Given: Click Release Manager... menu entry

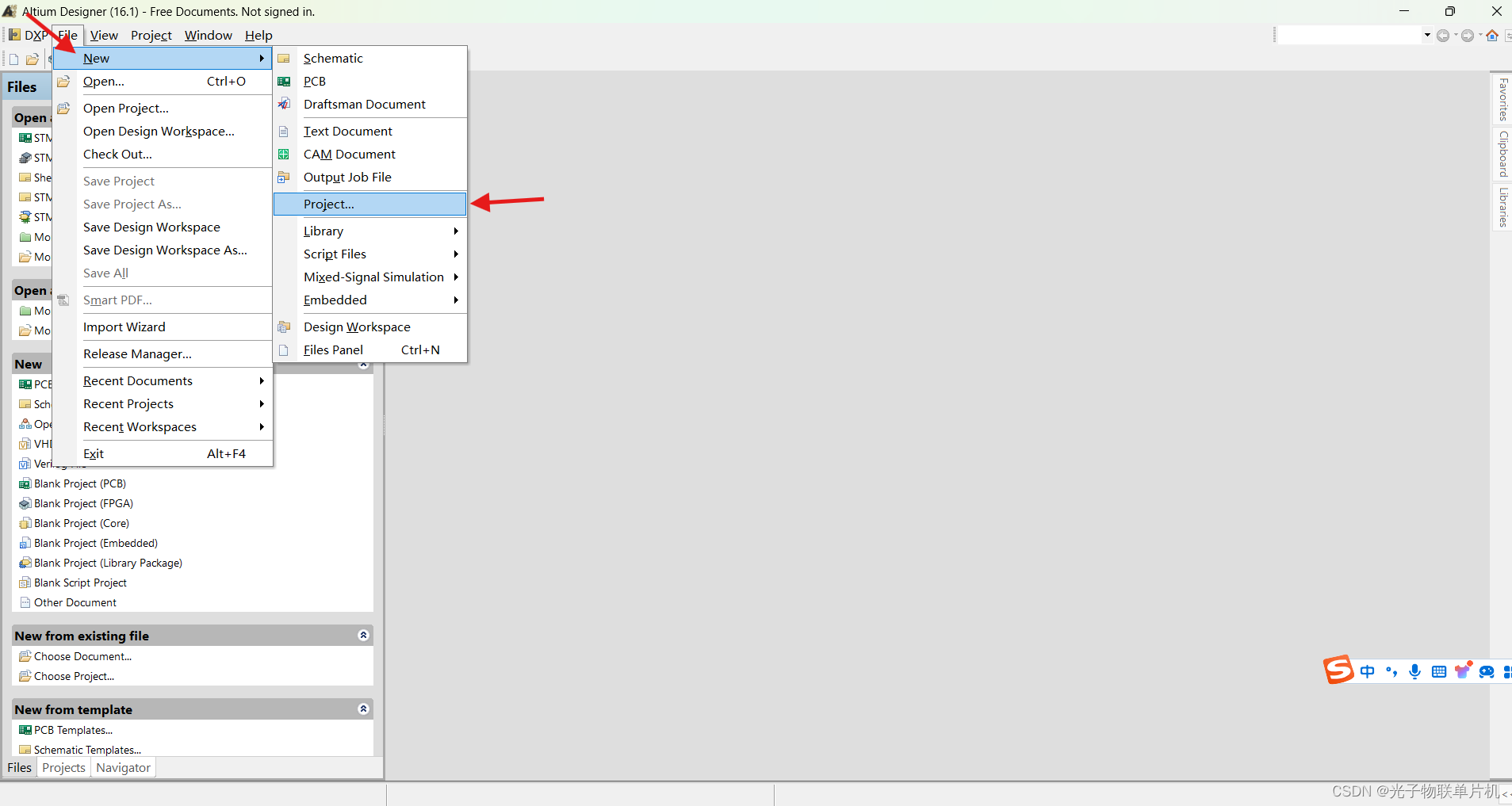Looking at the screenshot, I should [163, 354].
